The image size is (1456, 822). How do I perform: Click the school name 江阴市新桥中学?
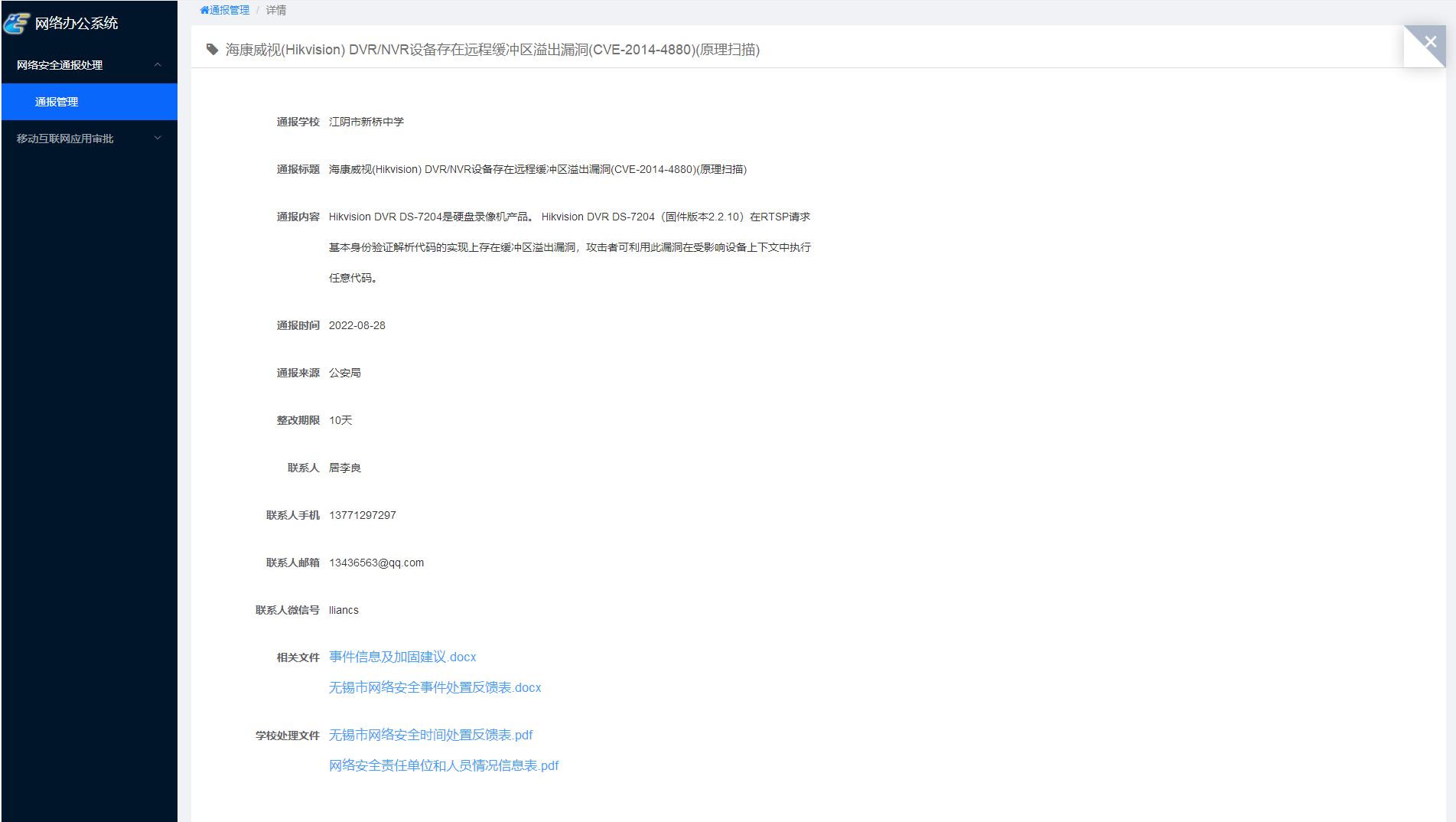click(366, 122)
